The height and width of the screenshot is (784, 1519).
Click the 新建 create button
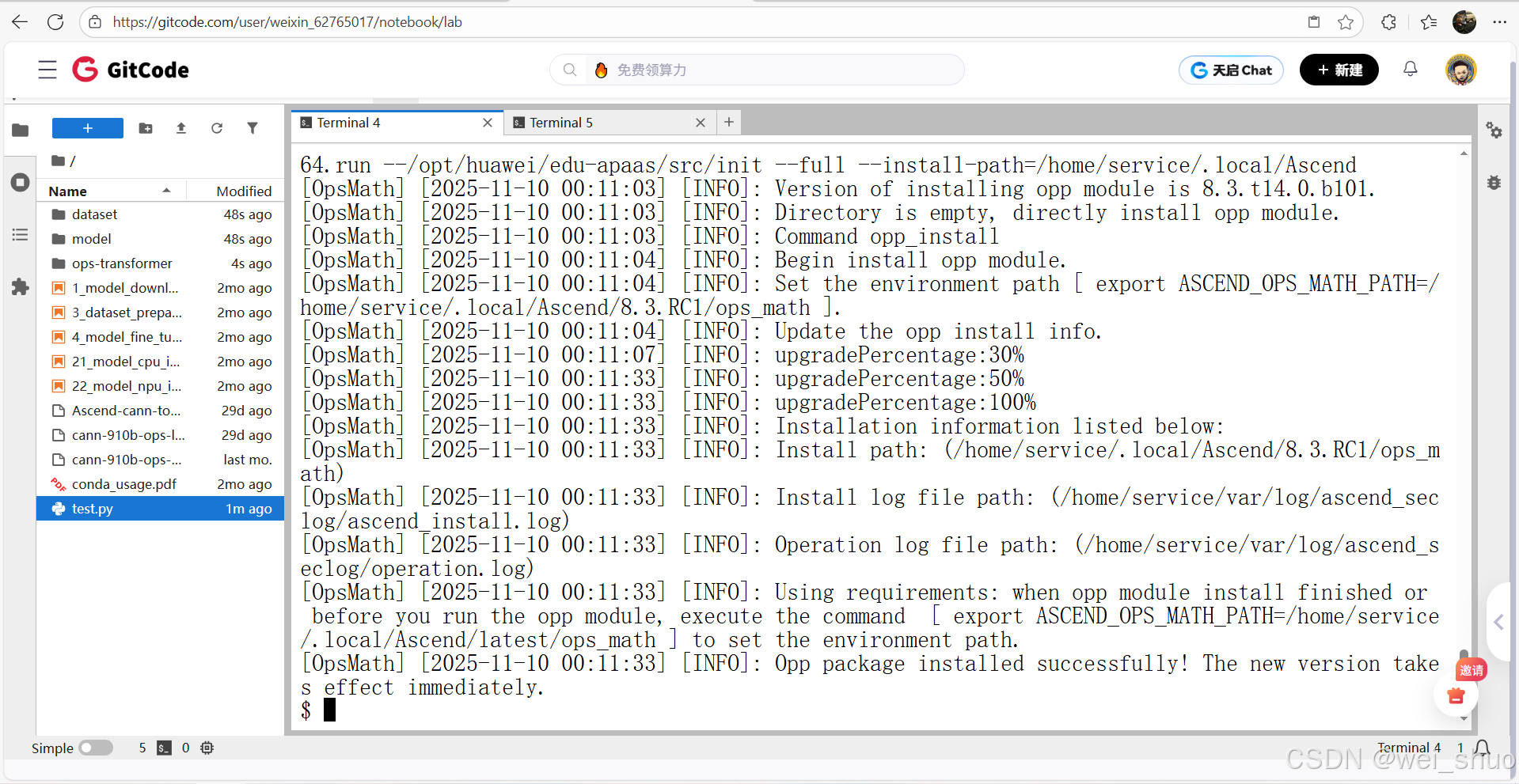(1339, 70)
